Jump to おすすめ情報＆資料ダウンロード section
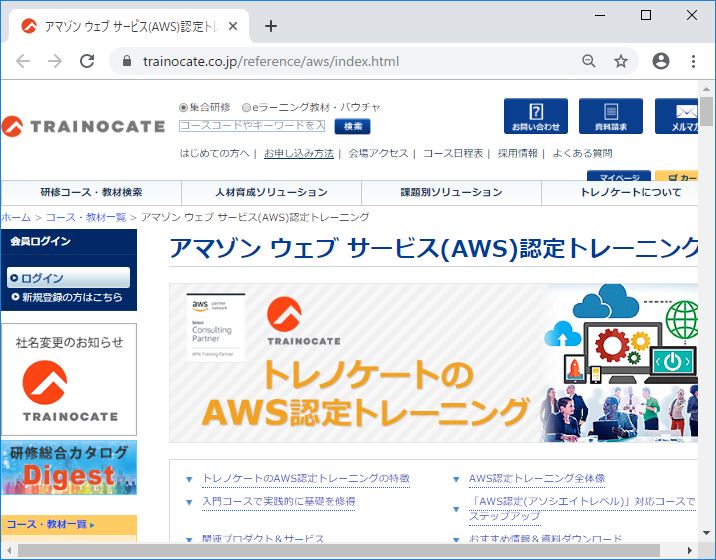 tap(545, 538)
